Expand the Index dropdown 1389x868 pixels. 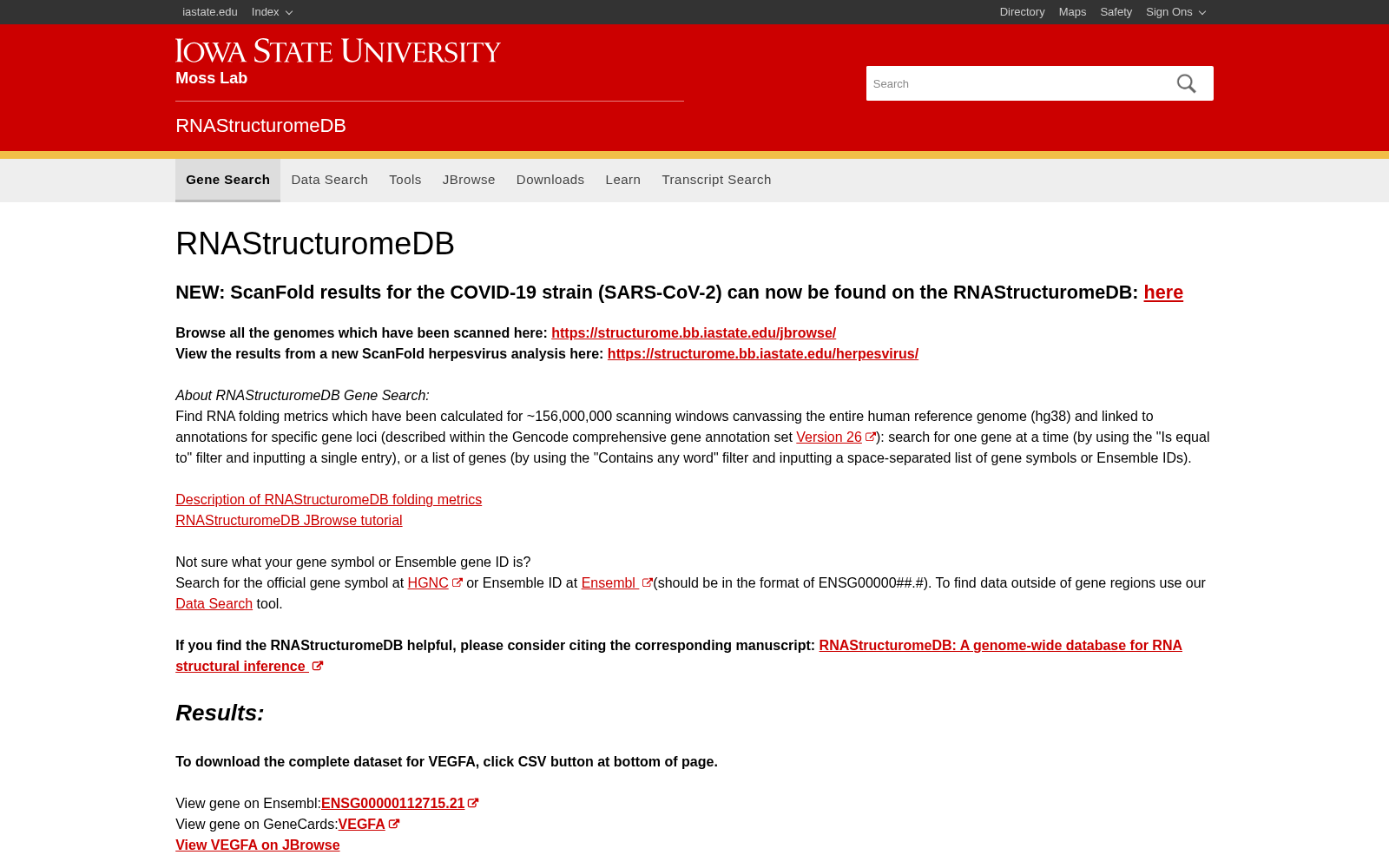click(x=272, y=12)
